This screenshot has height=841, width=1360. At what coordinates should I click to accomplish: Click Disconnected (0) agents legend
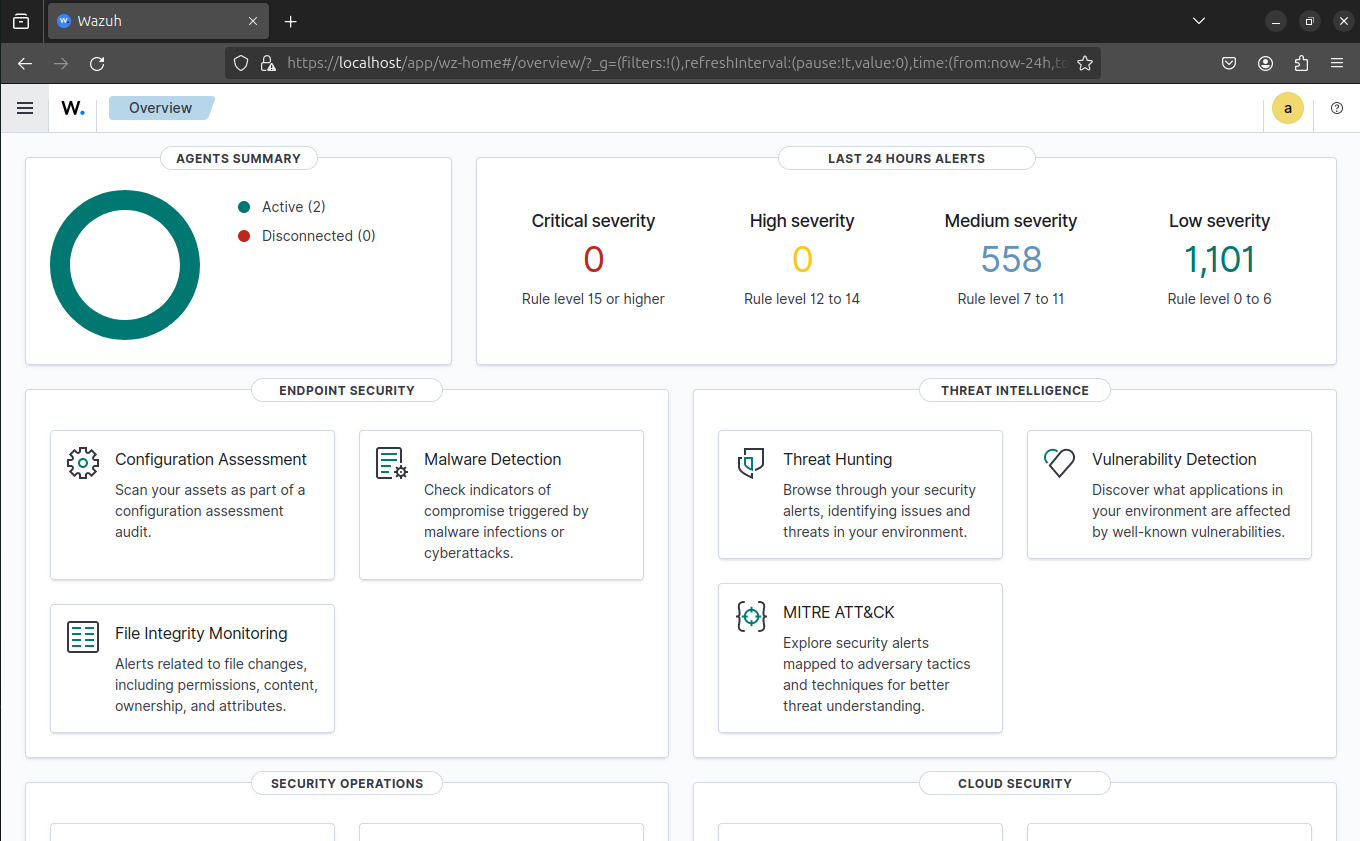[x=307, y=236]
